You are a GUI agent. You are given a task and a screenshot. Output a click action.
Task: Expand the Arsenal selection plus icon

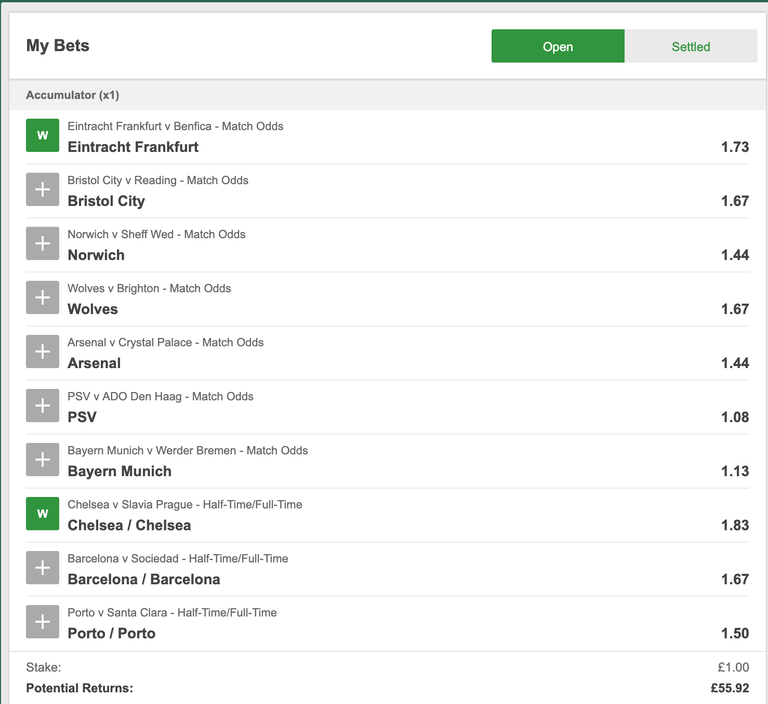pos(43,351)
